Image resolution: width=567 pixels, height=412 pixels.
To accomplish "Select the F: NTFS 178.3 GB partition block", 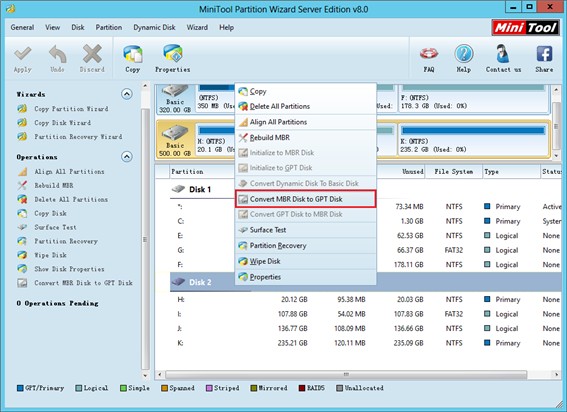I will click(x=473, y=98).
